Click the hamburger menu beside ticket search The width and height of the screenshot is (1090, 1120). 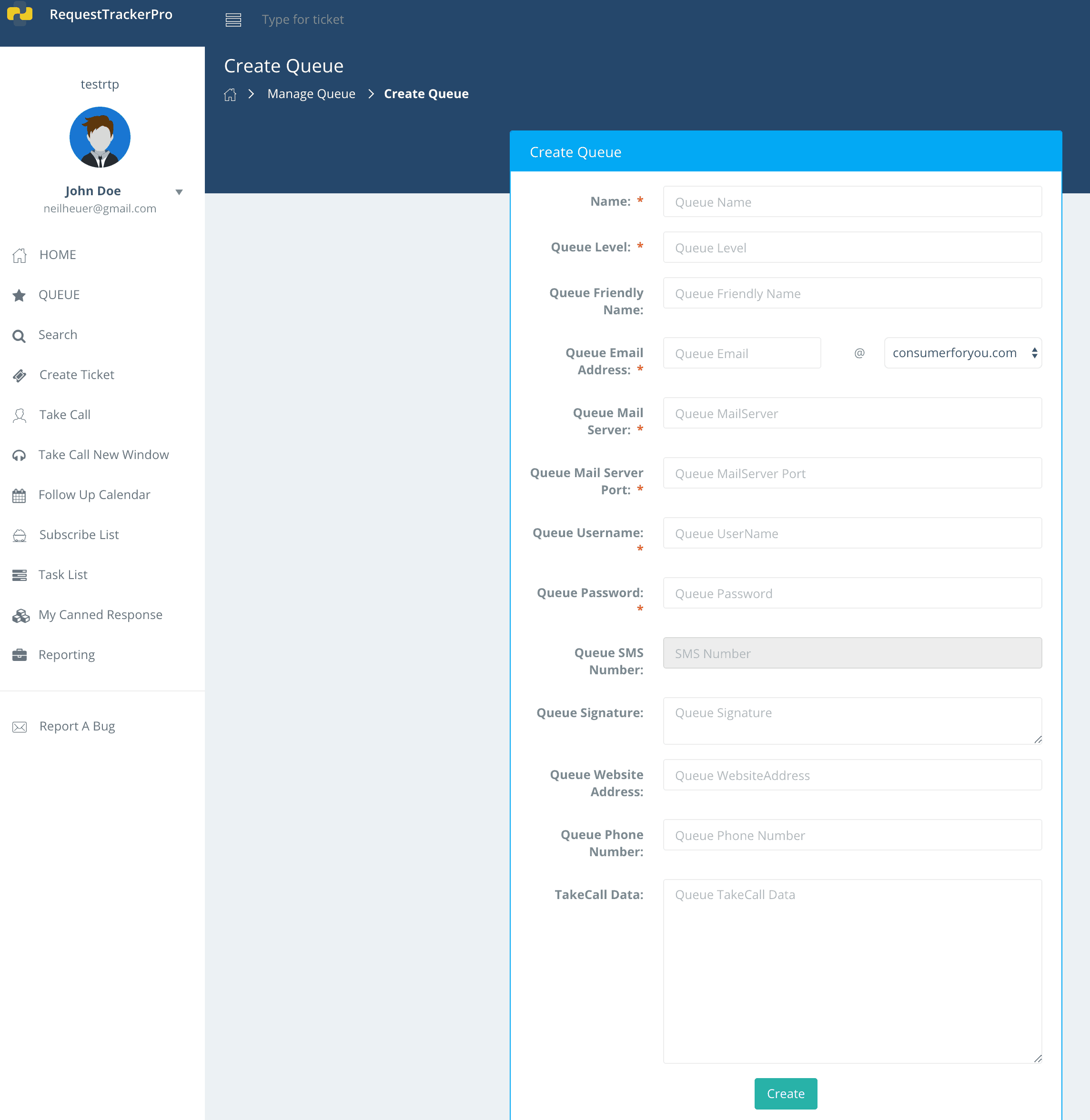[x=233, y=19]
